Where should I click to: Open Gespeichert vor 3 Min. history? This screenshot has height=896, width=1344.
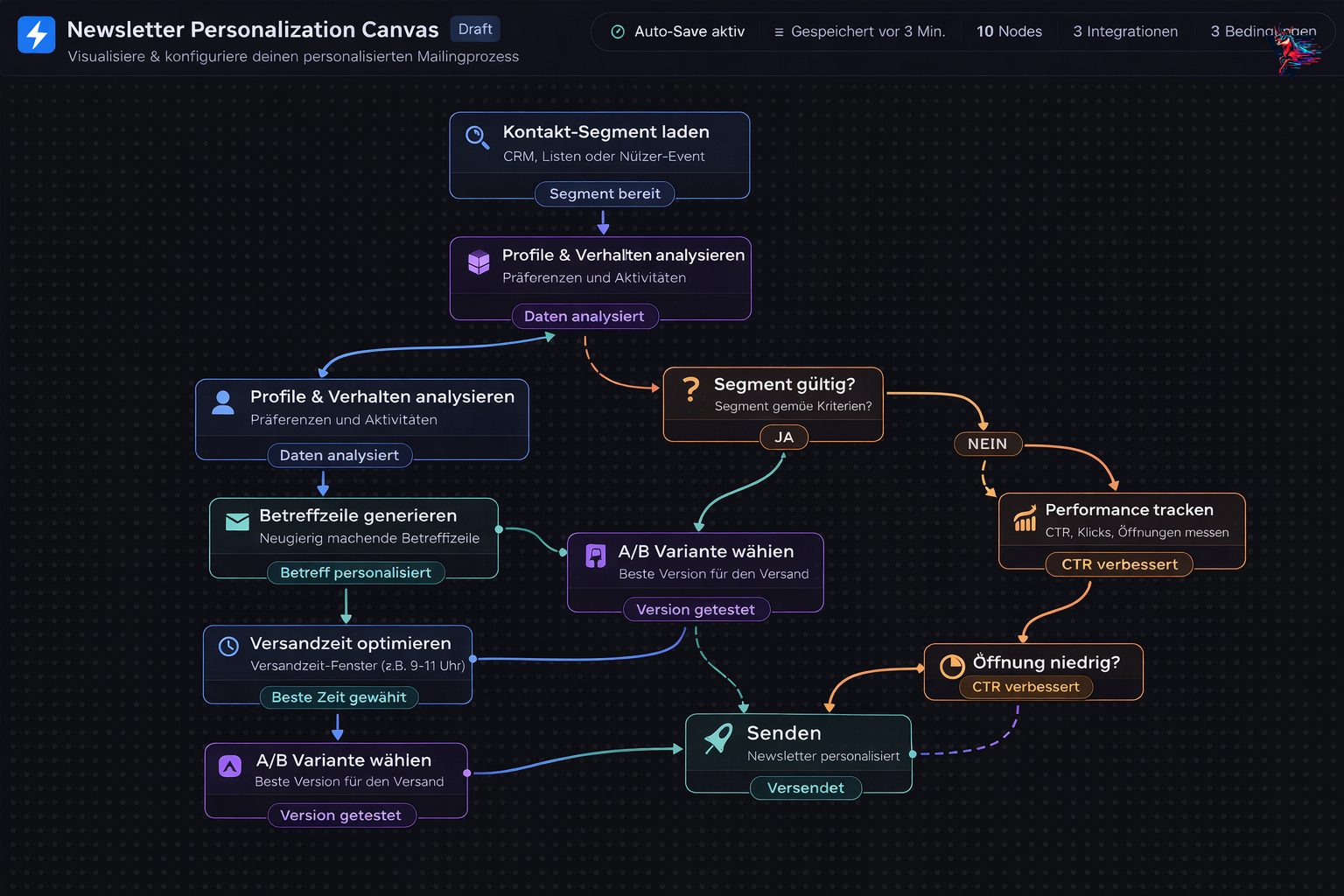pos(859,31)
